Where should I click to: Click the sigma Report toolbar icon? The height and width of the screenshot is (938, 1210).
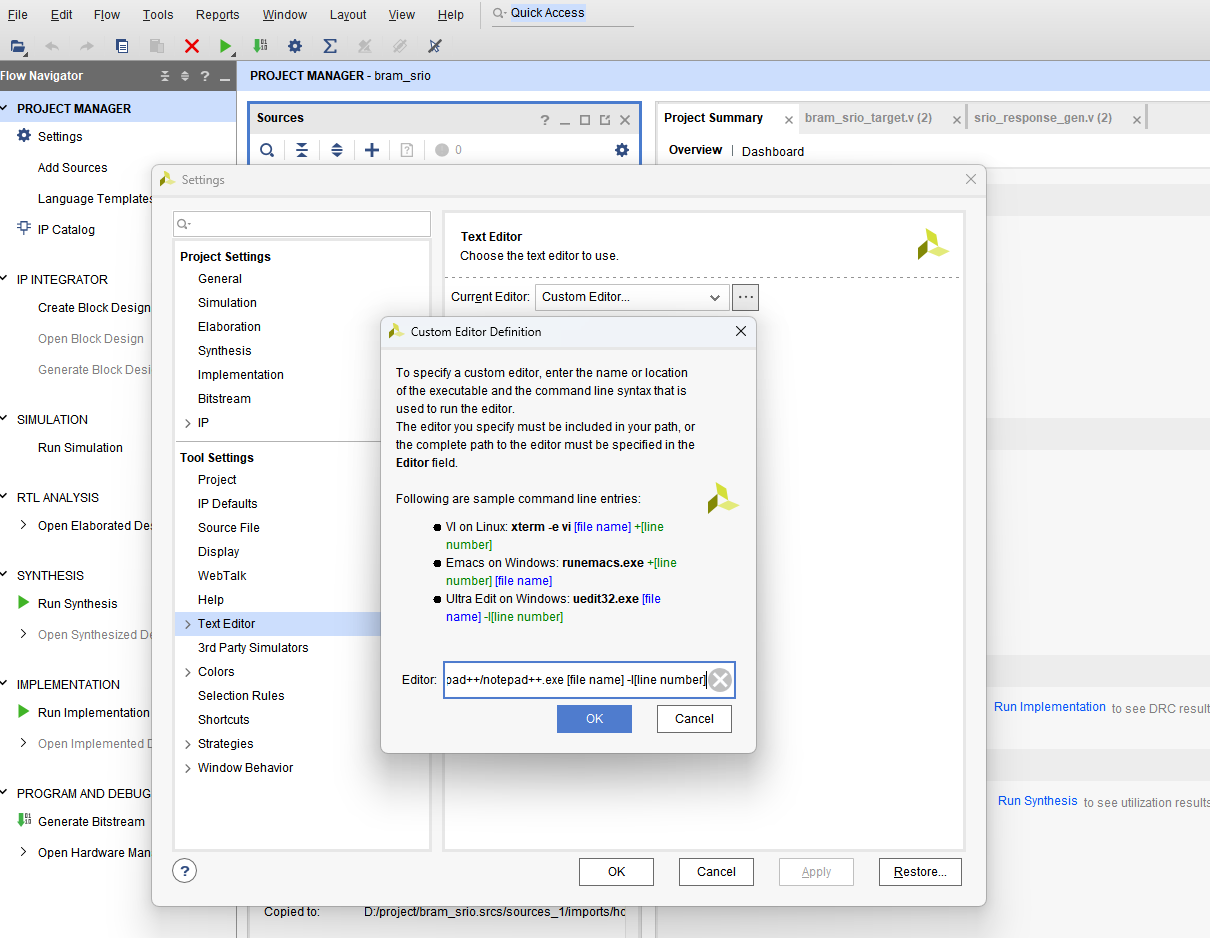[x=330, y=46]
